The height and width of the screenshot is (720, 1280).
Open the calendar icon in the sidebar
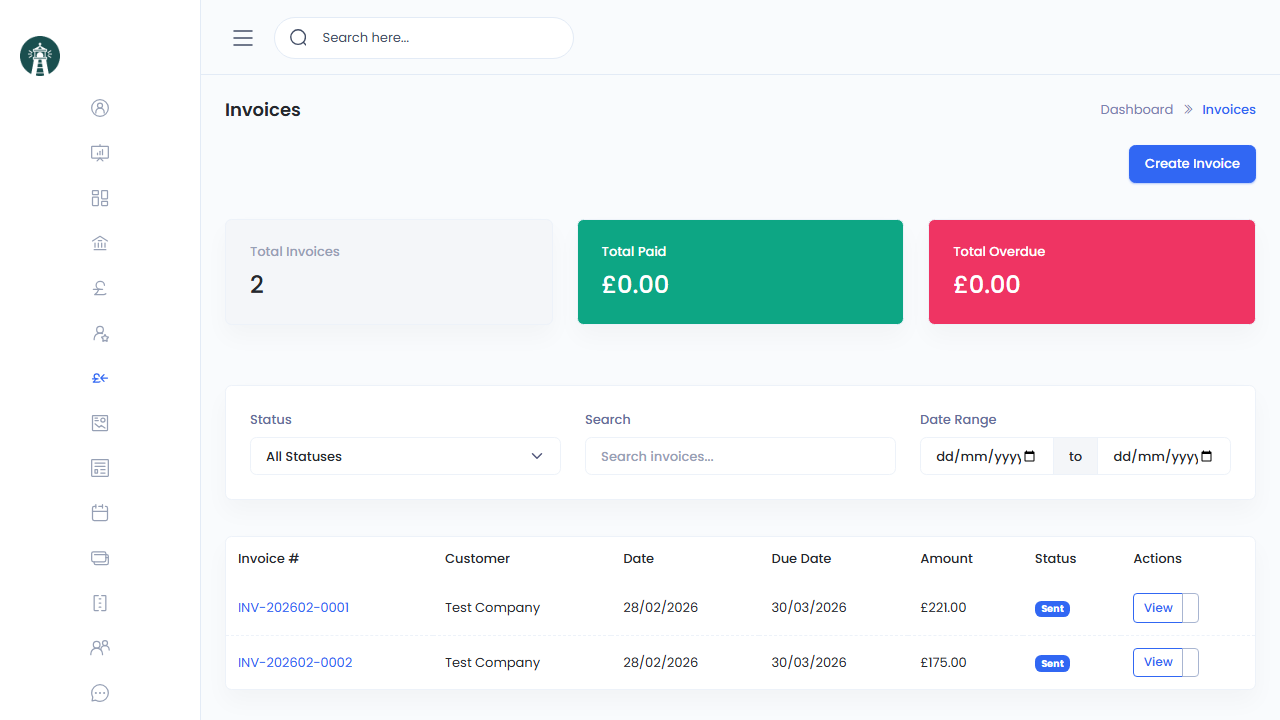click(99, 513)
